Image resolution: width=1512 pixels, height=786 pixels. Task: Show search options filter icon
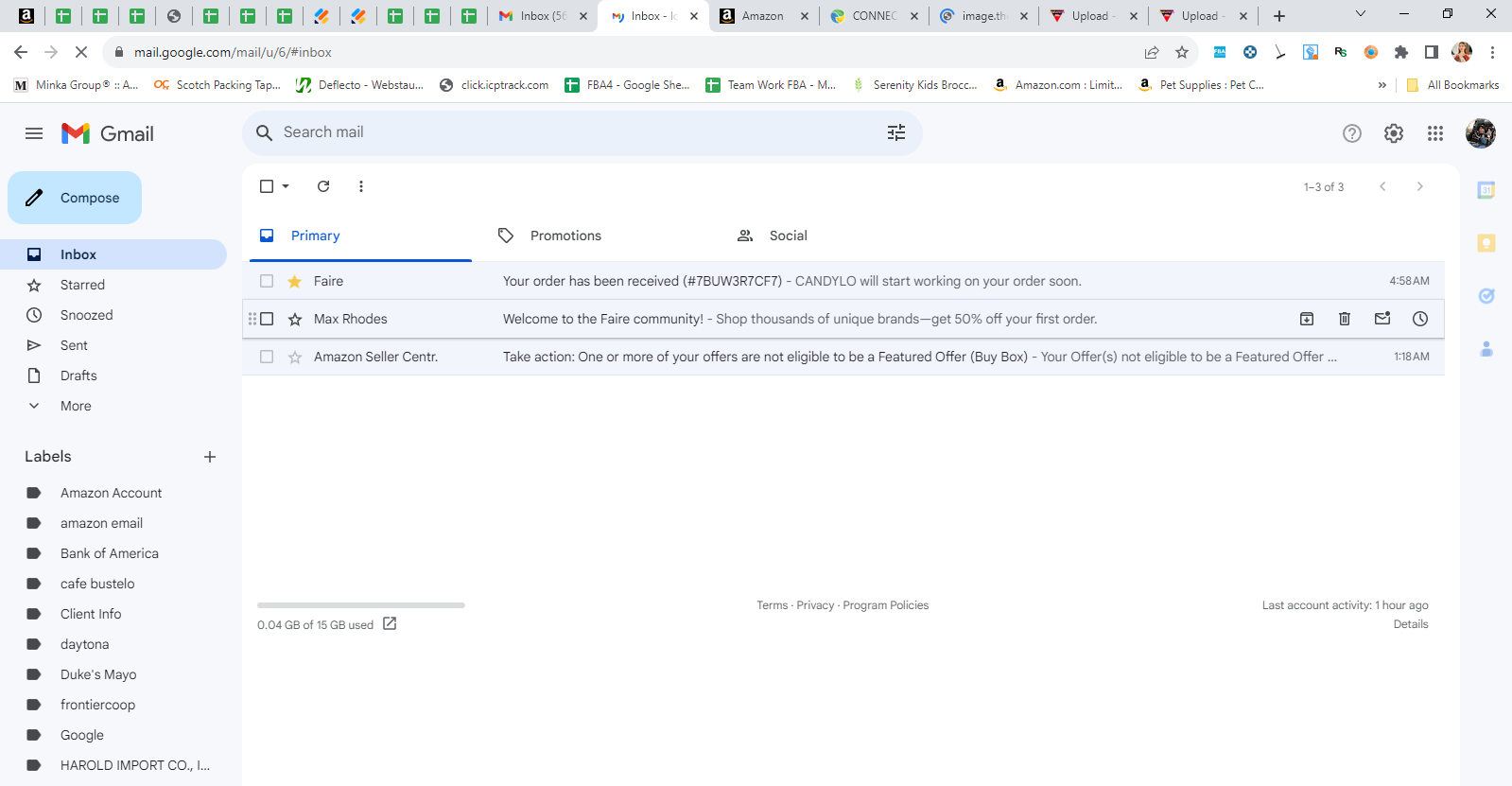pos(896,132)
